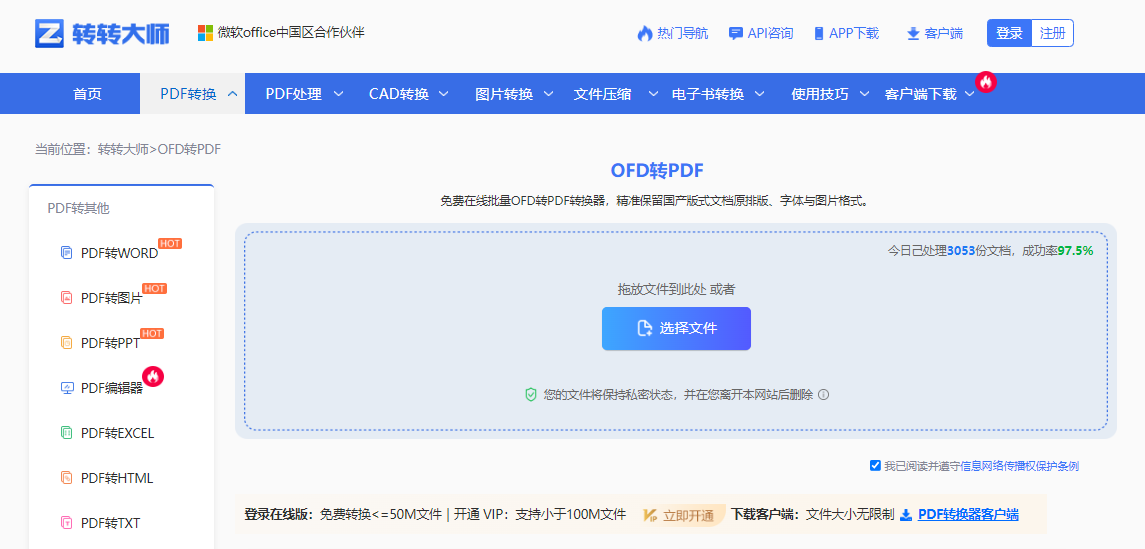
Task: Click the PDF转图片 picture icon
Action: click(66, 298)
